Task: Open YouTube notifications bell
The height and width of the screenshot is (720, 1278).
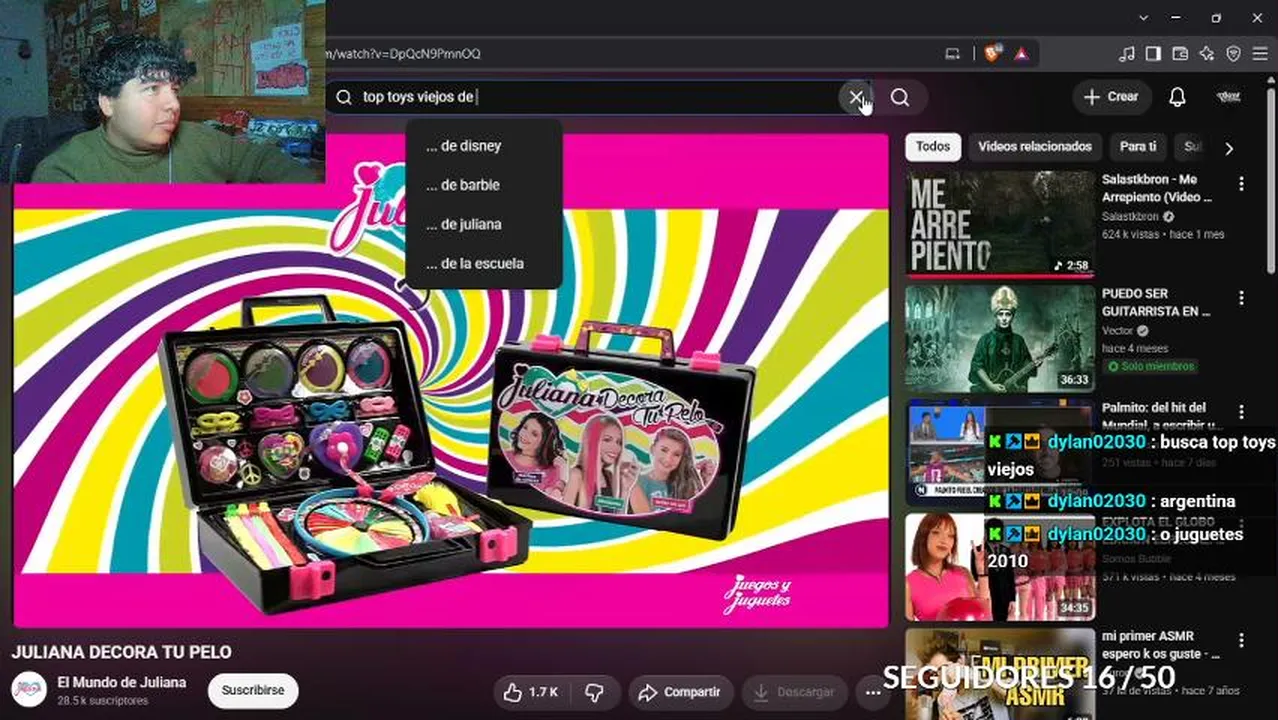Action: 1177,97
